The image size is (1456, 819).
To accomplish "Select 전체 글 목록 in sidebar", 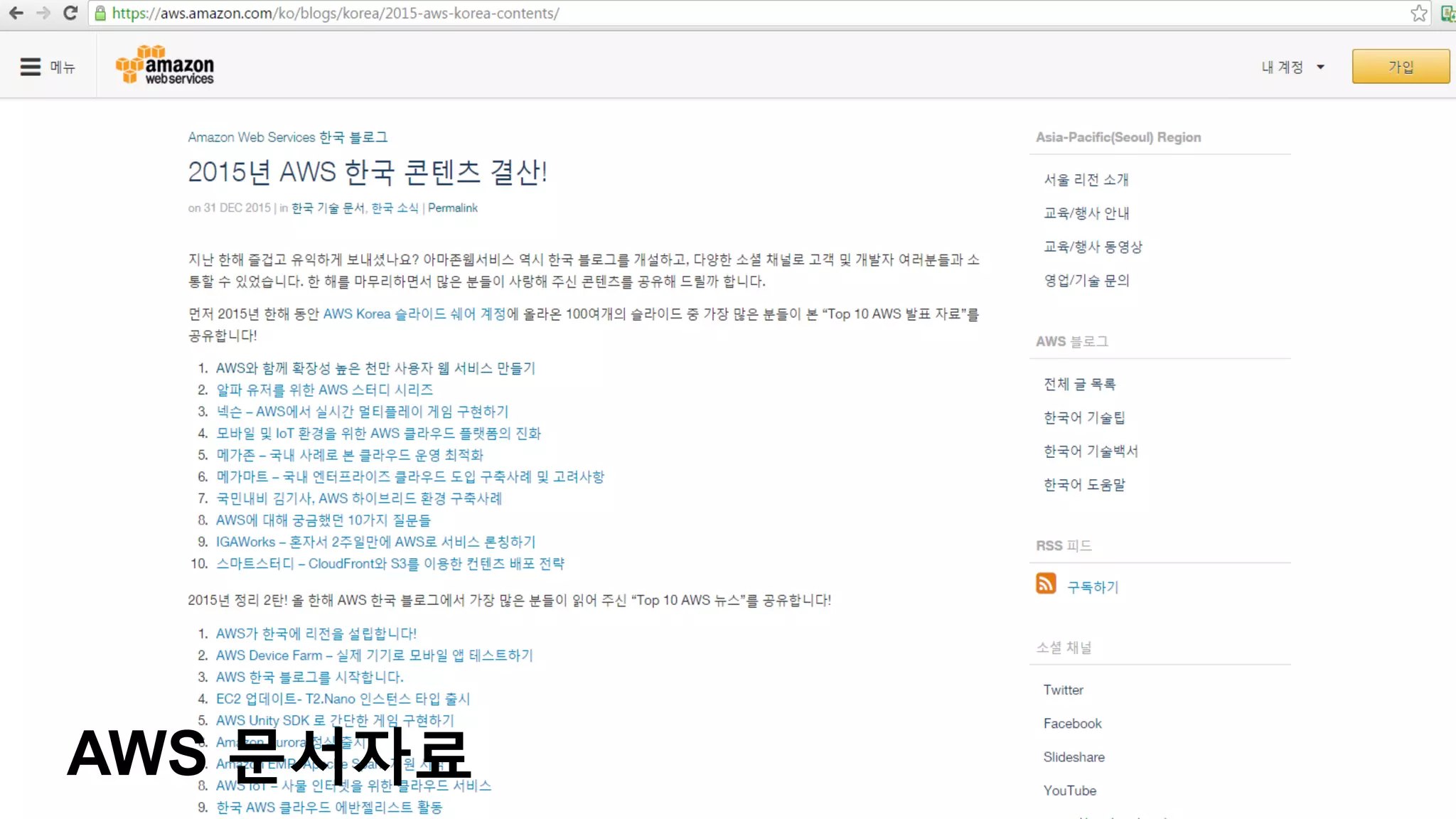I will (1080, 384).
